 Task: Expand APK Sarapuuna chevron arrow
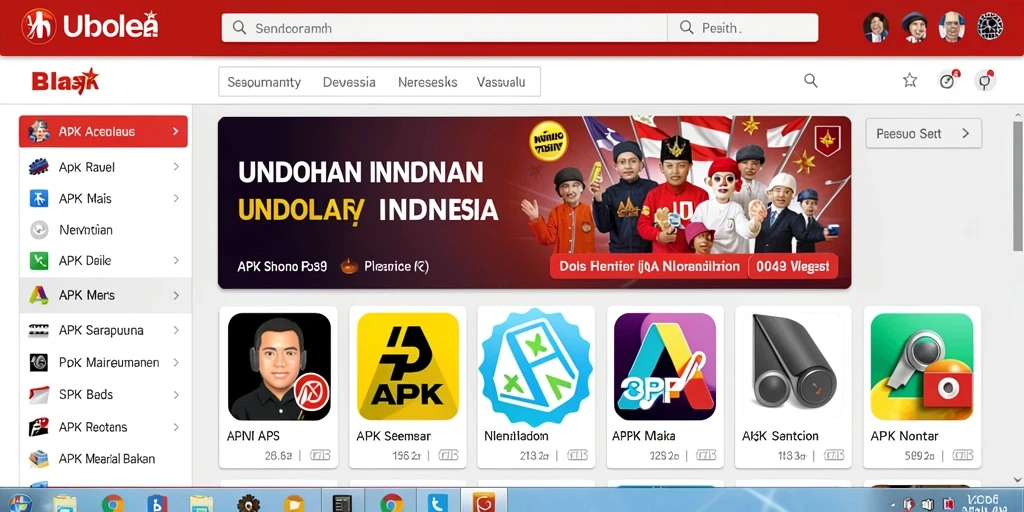coord(176,330)
